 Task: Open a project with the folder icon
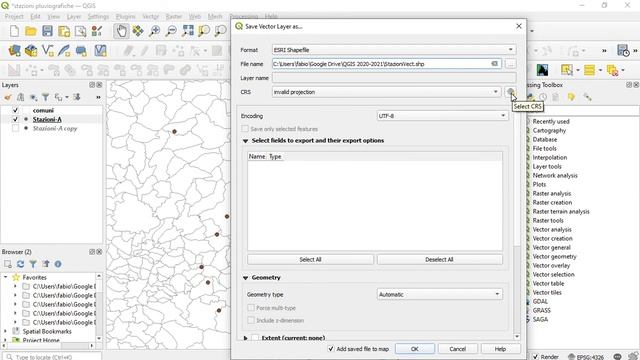(x=31, y=31)
